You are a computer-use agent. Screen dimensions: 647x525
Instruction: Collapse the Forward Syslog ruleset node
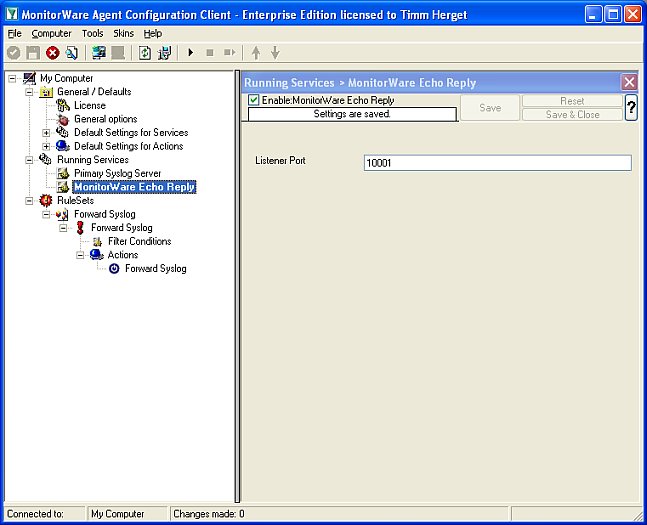46,214
